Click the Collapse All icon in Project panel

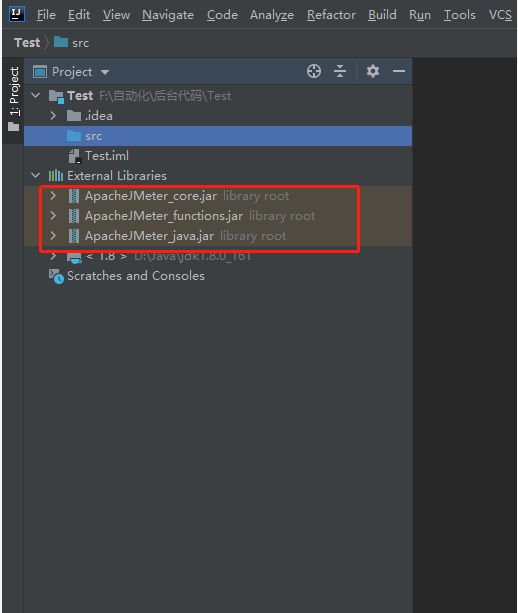coord(340,72)
